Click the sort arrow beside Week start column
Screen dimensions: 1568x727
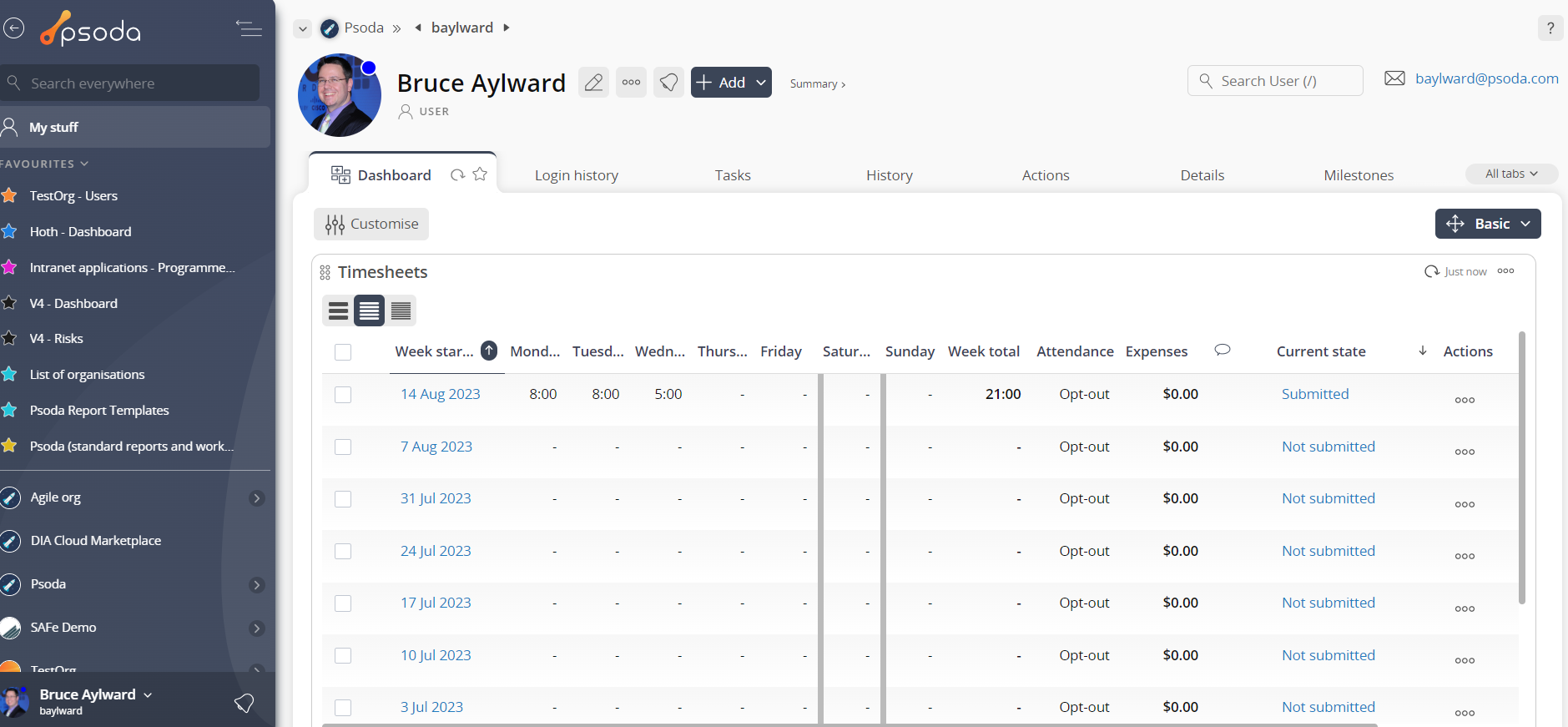click(489, 351)
